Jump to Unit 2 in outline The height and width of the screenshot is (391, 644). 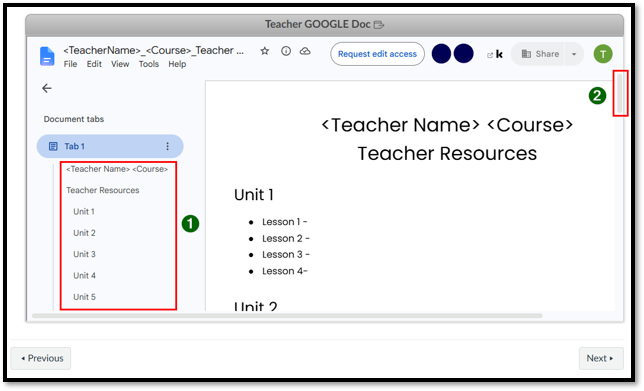point(84,233)
